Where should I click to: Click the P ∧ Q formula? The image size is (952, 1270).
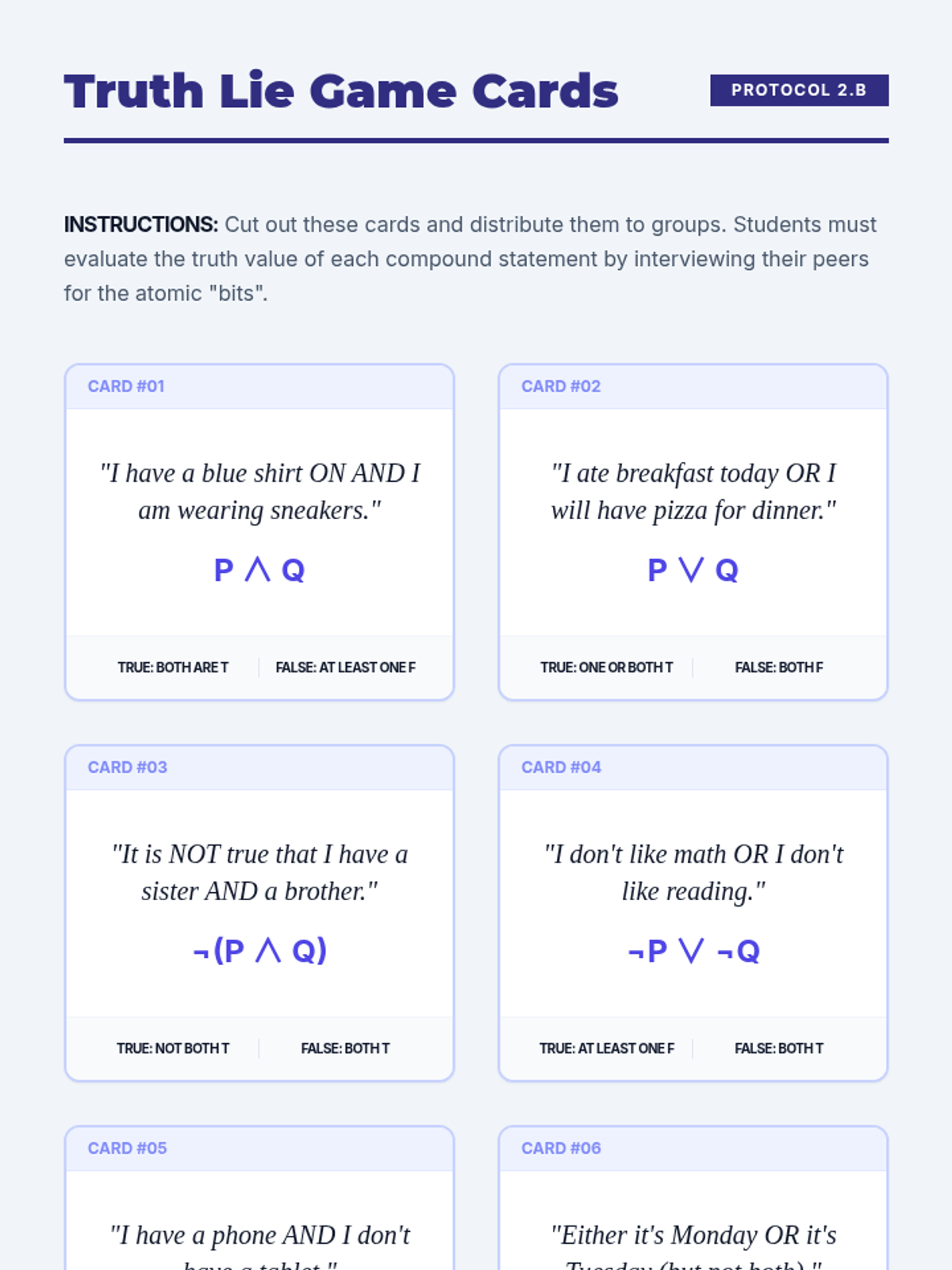(x=259, y=570)
